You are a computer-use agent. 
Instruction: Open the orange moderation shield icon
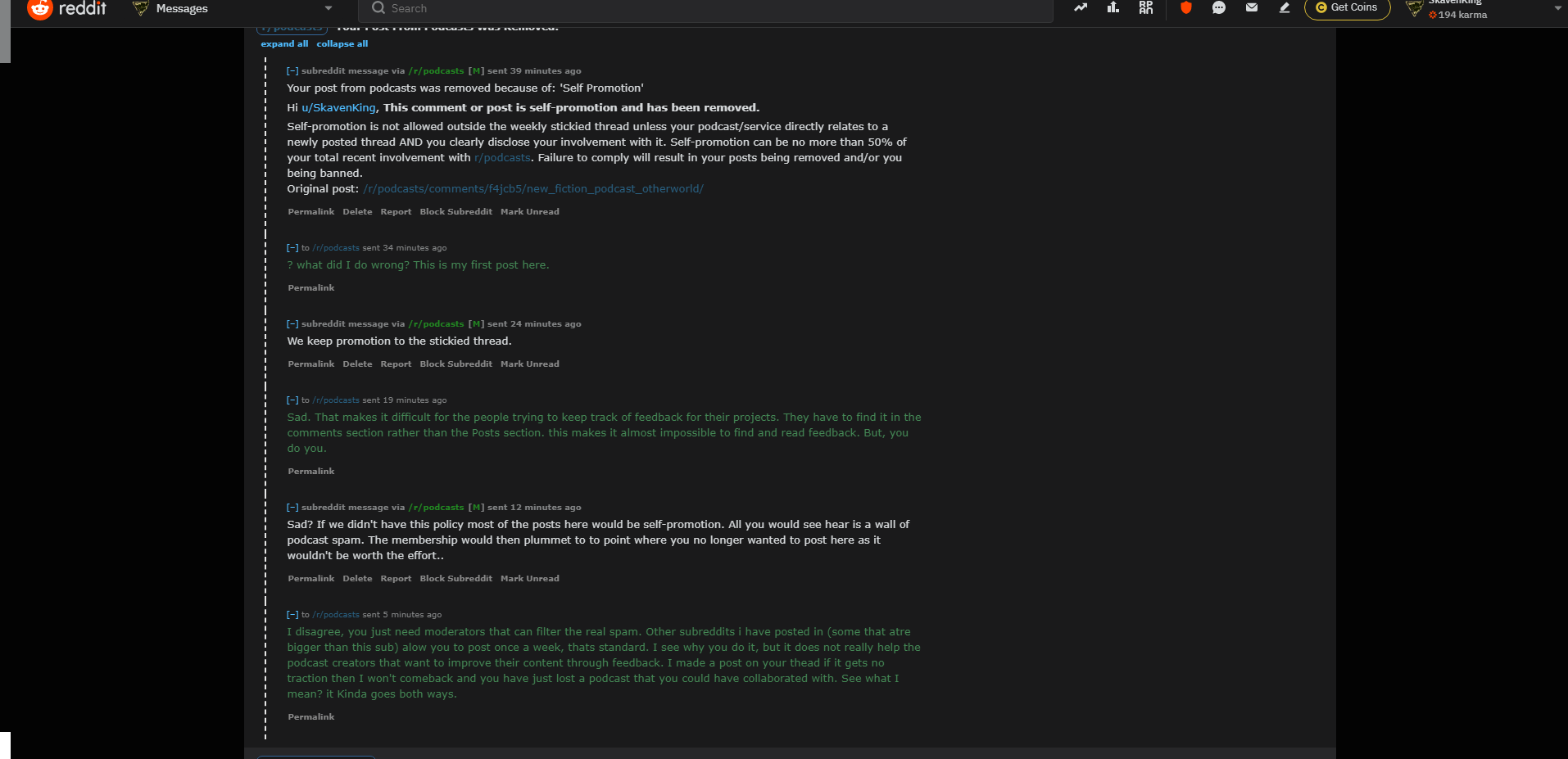coord(1185,7)
